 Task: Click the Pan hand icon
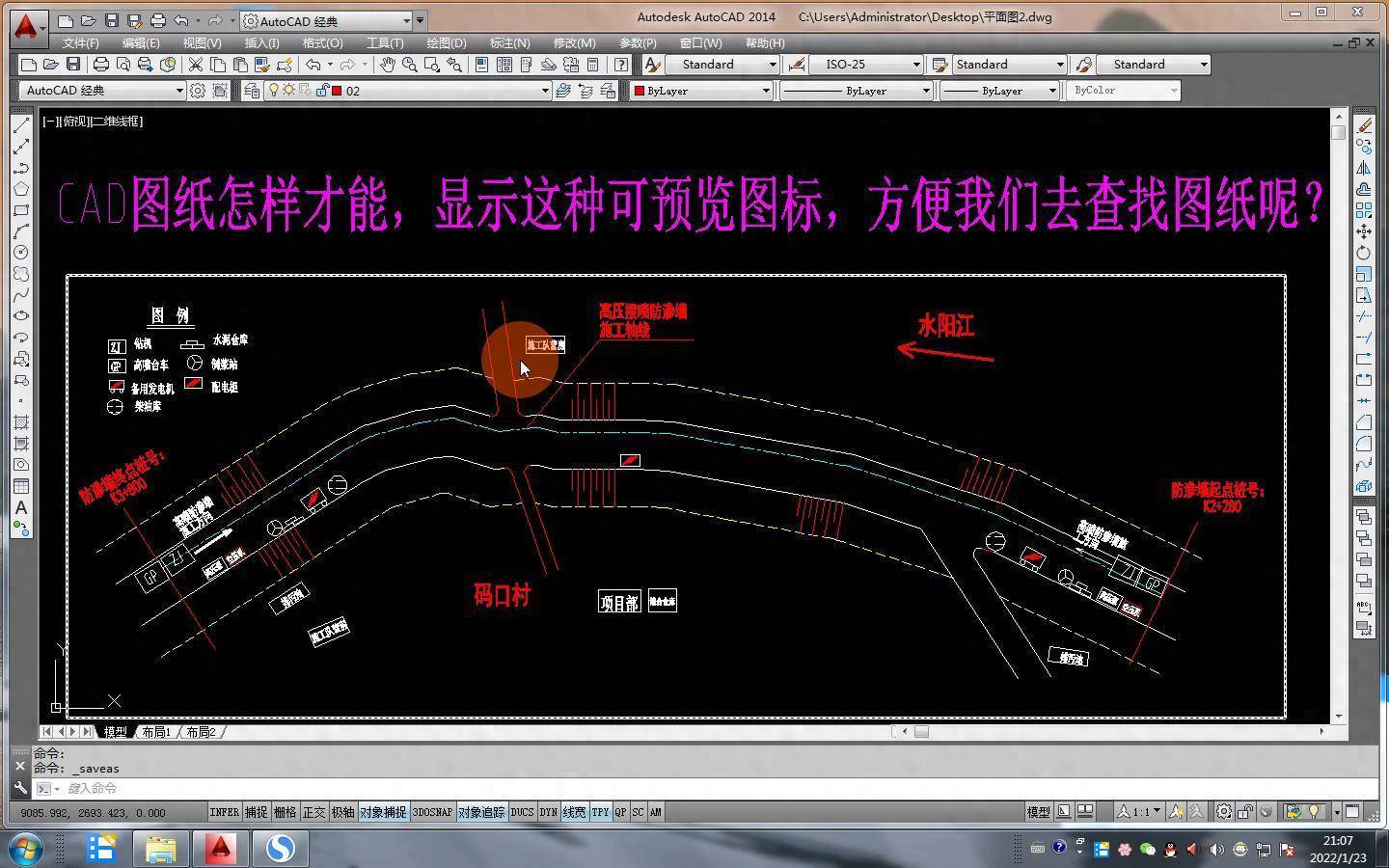click(387, 65)
